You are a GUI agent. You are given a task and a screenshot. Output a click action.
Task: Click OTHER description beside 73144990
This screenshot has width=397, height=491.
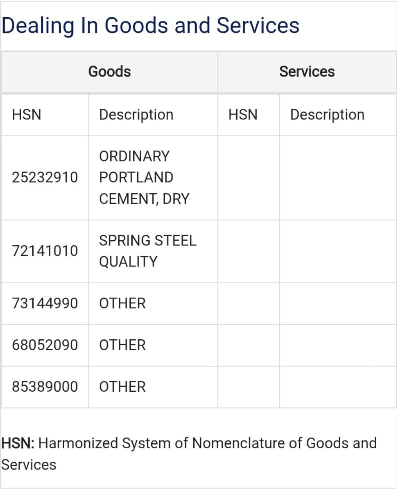(x=122, y=303)
